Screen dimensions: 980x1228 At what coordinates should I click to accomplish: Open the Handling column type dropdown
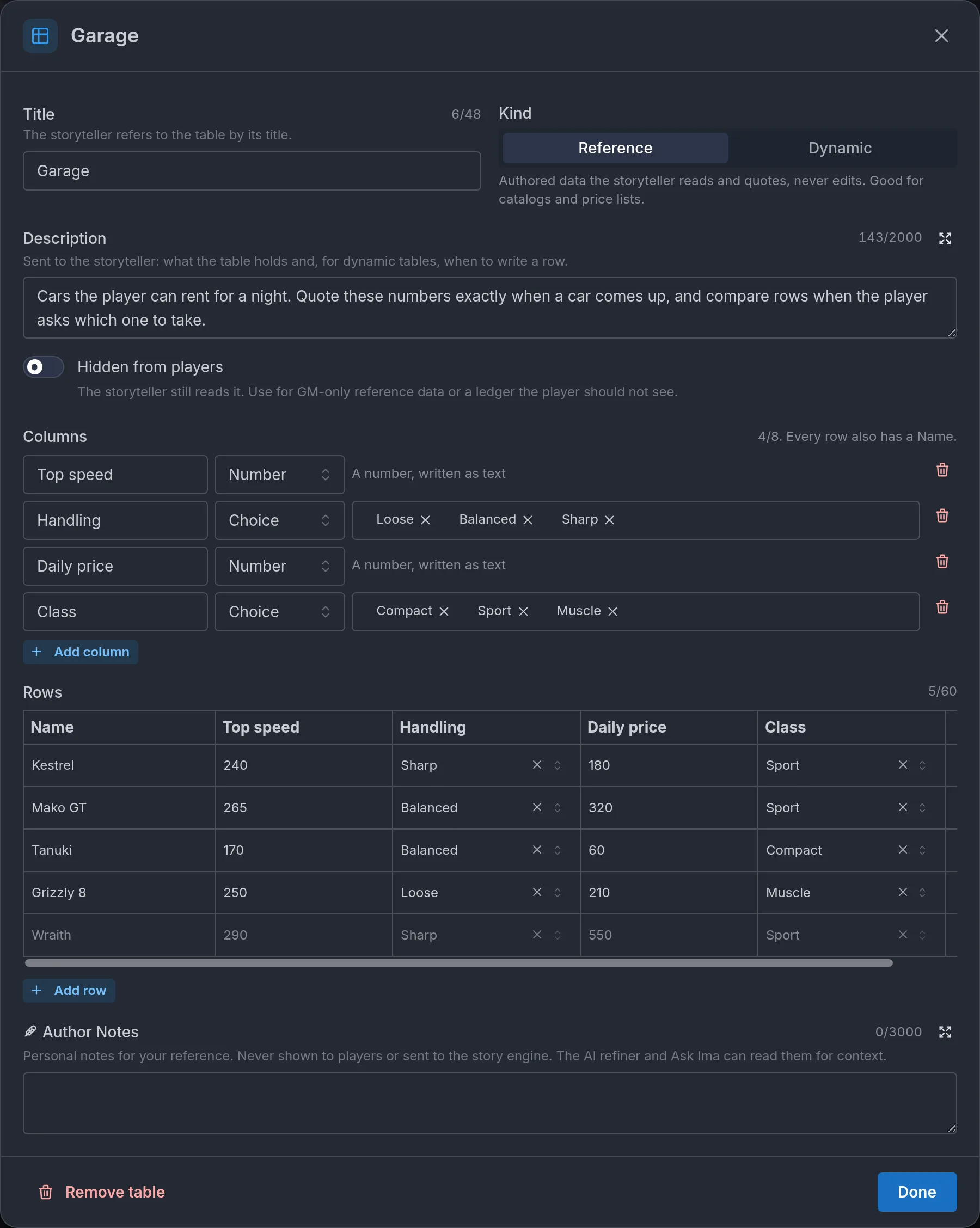pyautogui.click(x=279, y=520)
